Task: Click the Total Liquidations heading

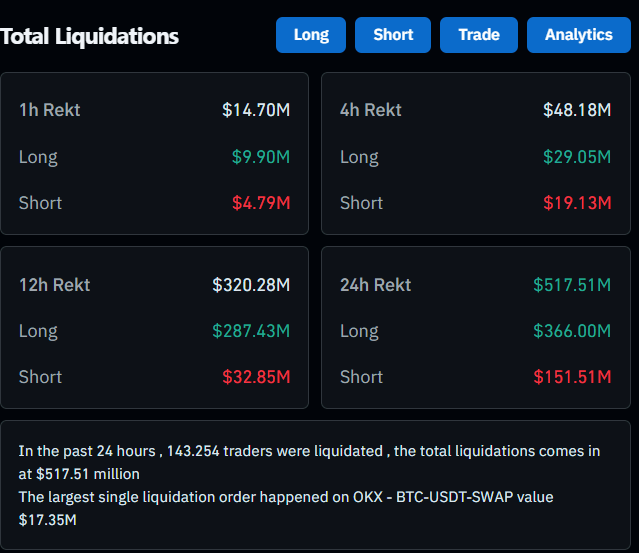Action: point(90,37)
